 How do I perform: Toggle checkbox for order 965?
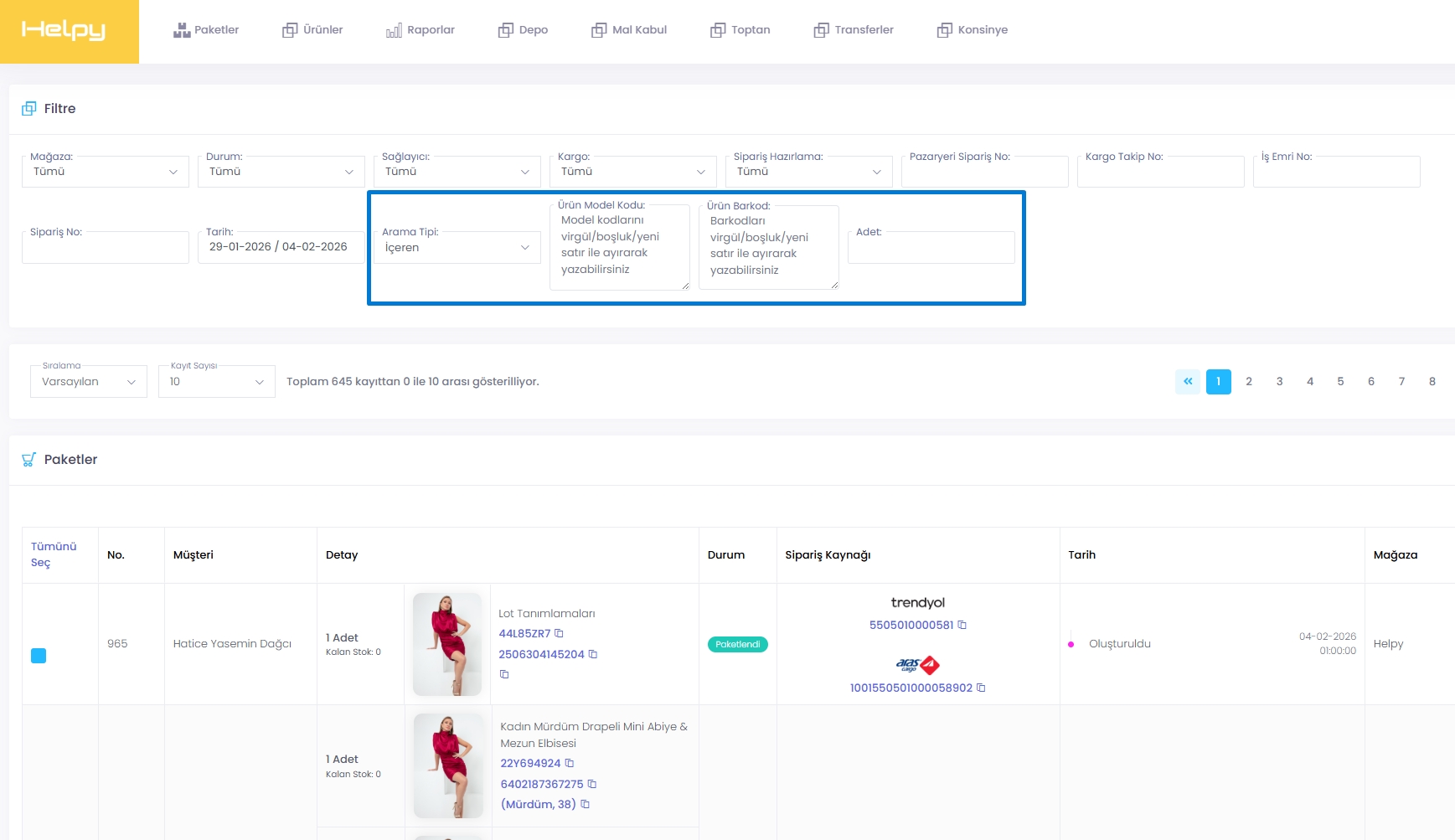pyautogui.click(x=39, y=656)
